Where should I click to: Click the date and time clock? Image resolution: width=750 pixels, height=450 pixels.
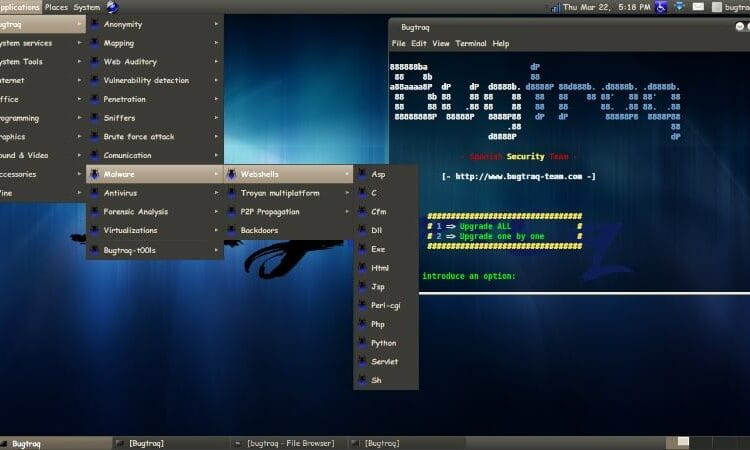607,7
